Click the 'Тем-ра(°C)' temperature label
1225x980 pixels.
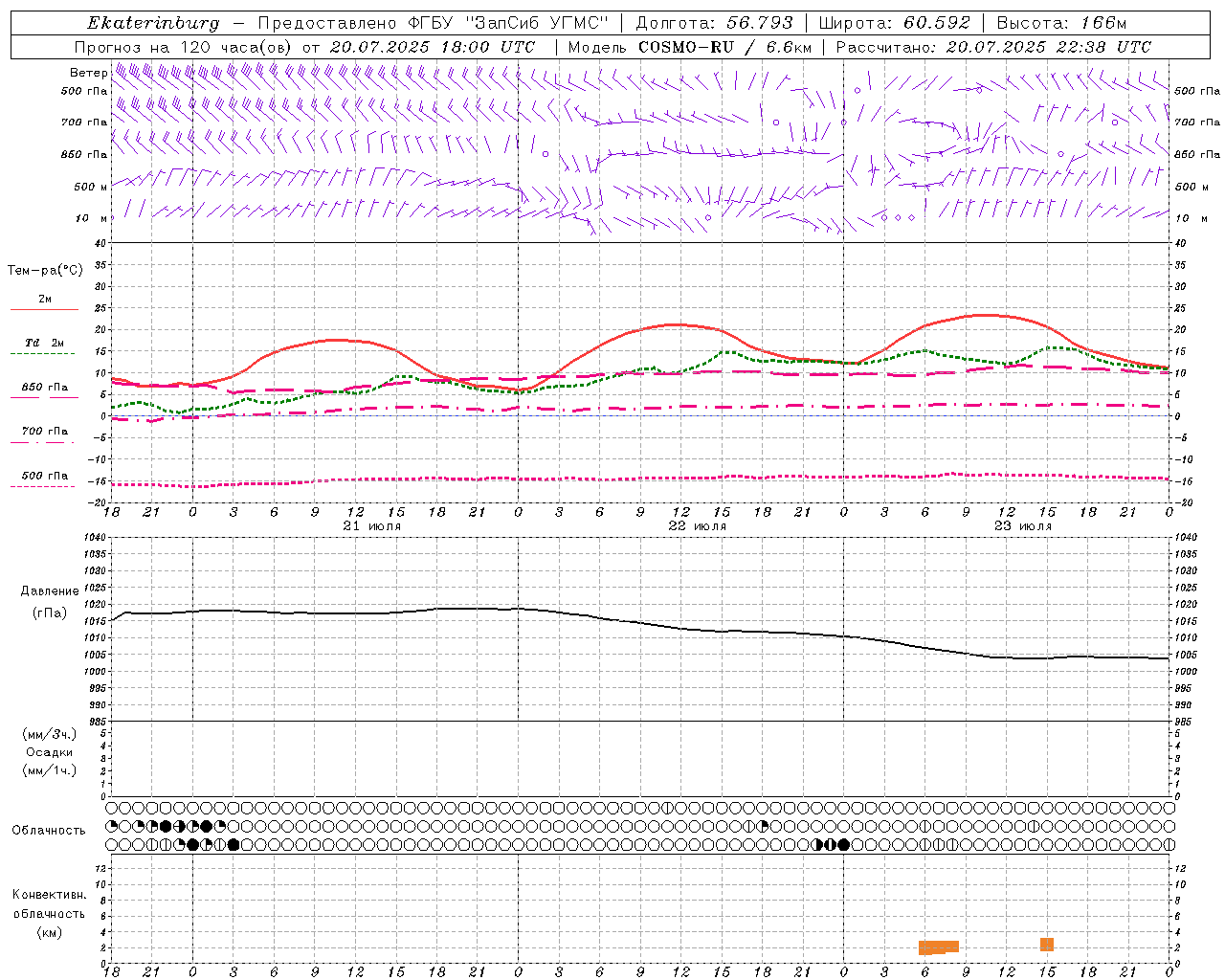point(45,271)
